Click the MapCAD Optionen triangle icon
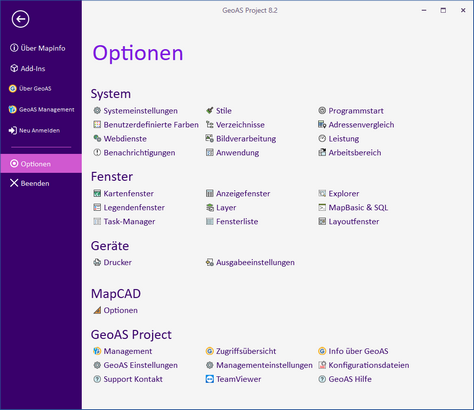Viewport: 474px width, 410px height. (97, 310)
